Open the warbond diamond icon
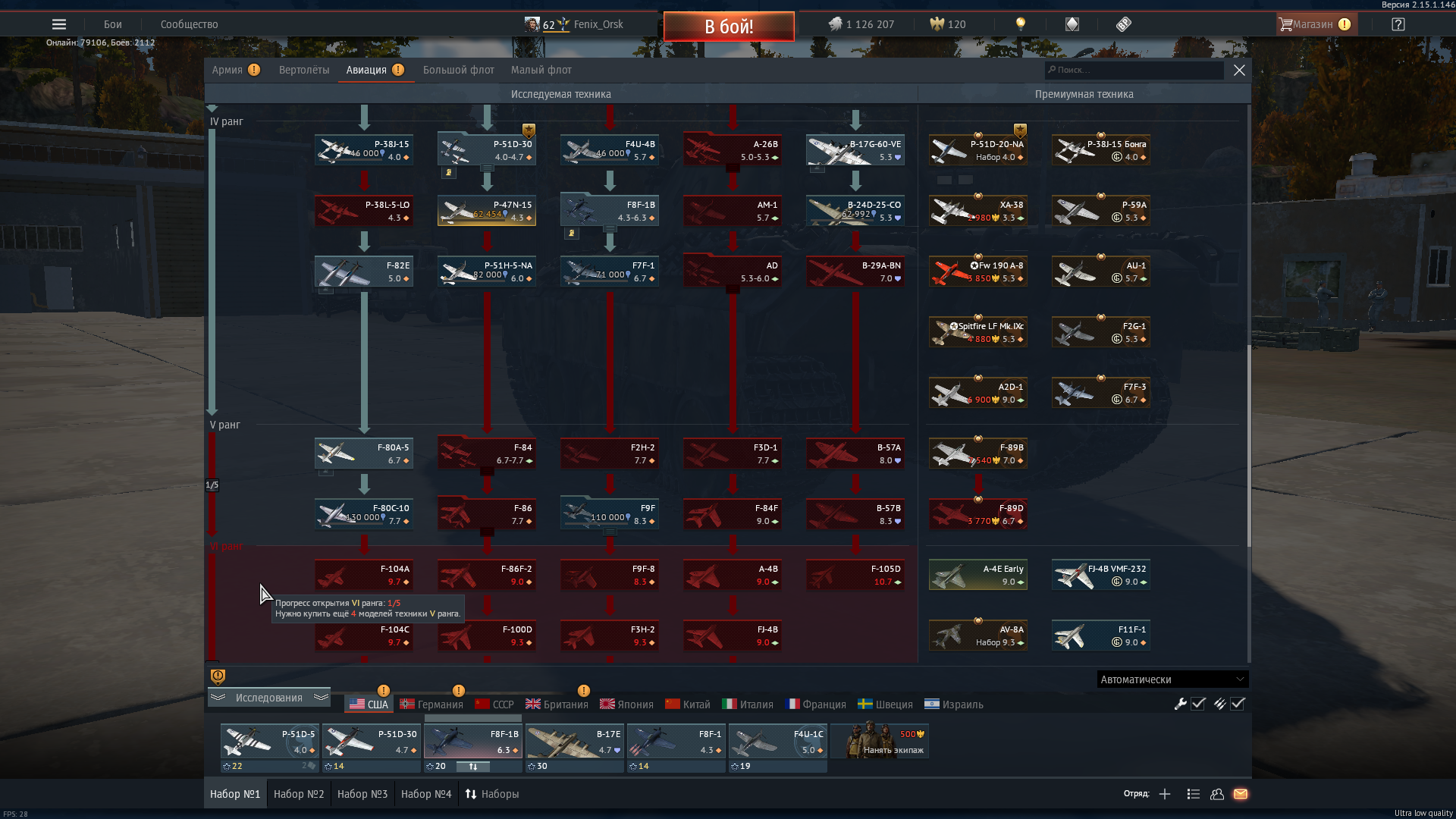Image resolution: width=1456 pixels, height=819 pixels. pos(1072,24)
